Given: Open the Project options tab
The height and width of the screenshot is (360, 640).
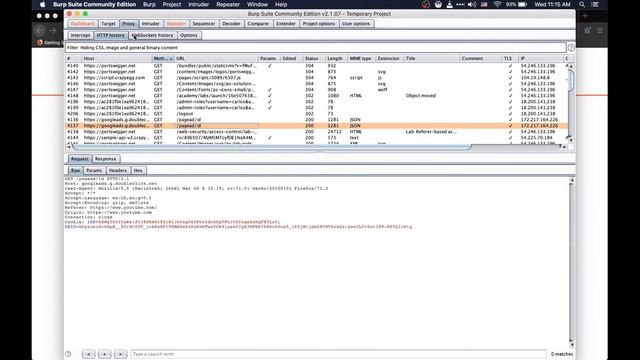Looking at the screenshot, I should coord(319,24).
